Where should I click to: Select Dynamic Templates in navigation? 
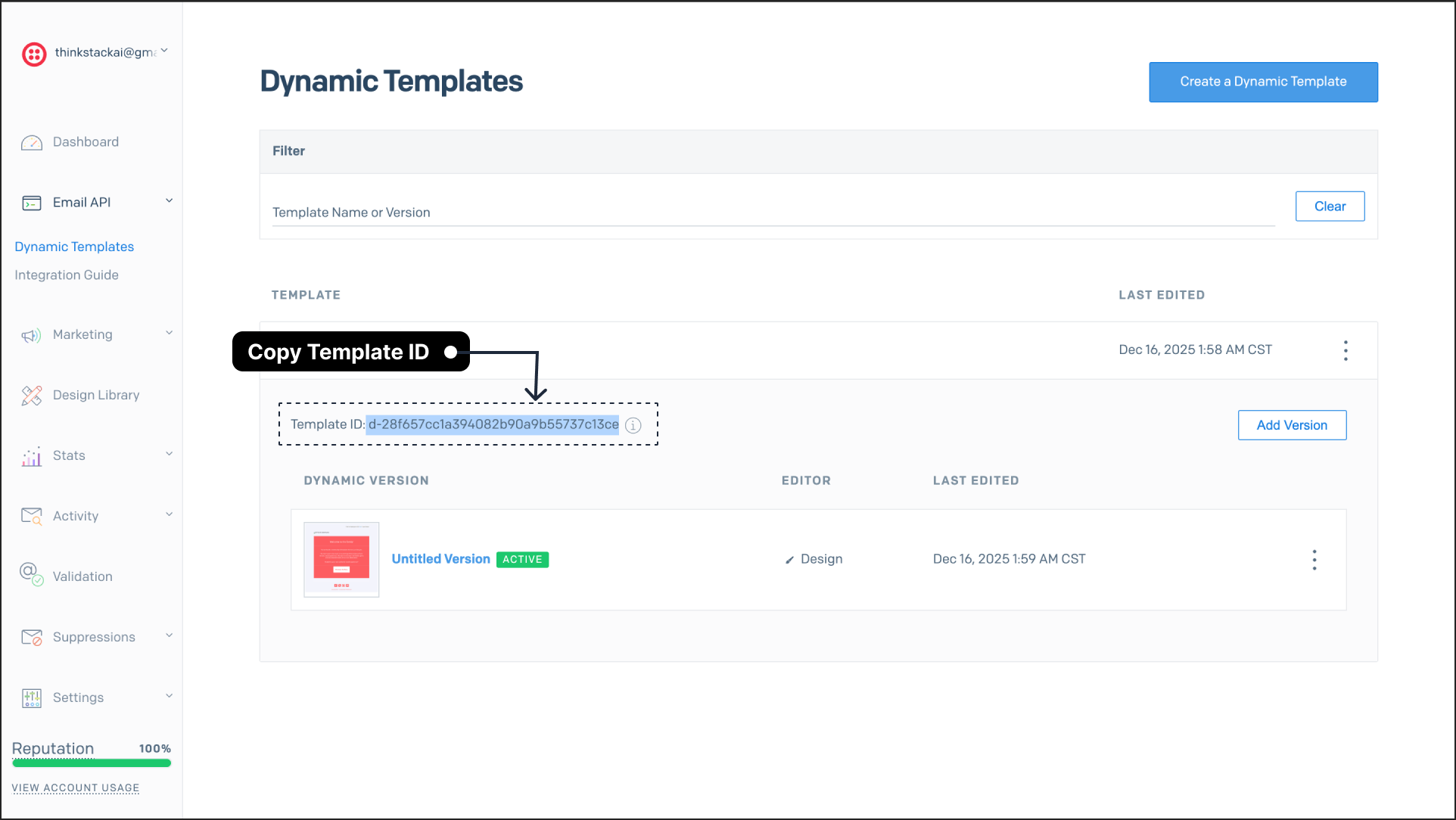pyautogui.click(x=73, y=247)
